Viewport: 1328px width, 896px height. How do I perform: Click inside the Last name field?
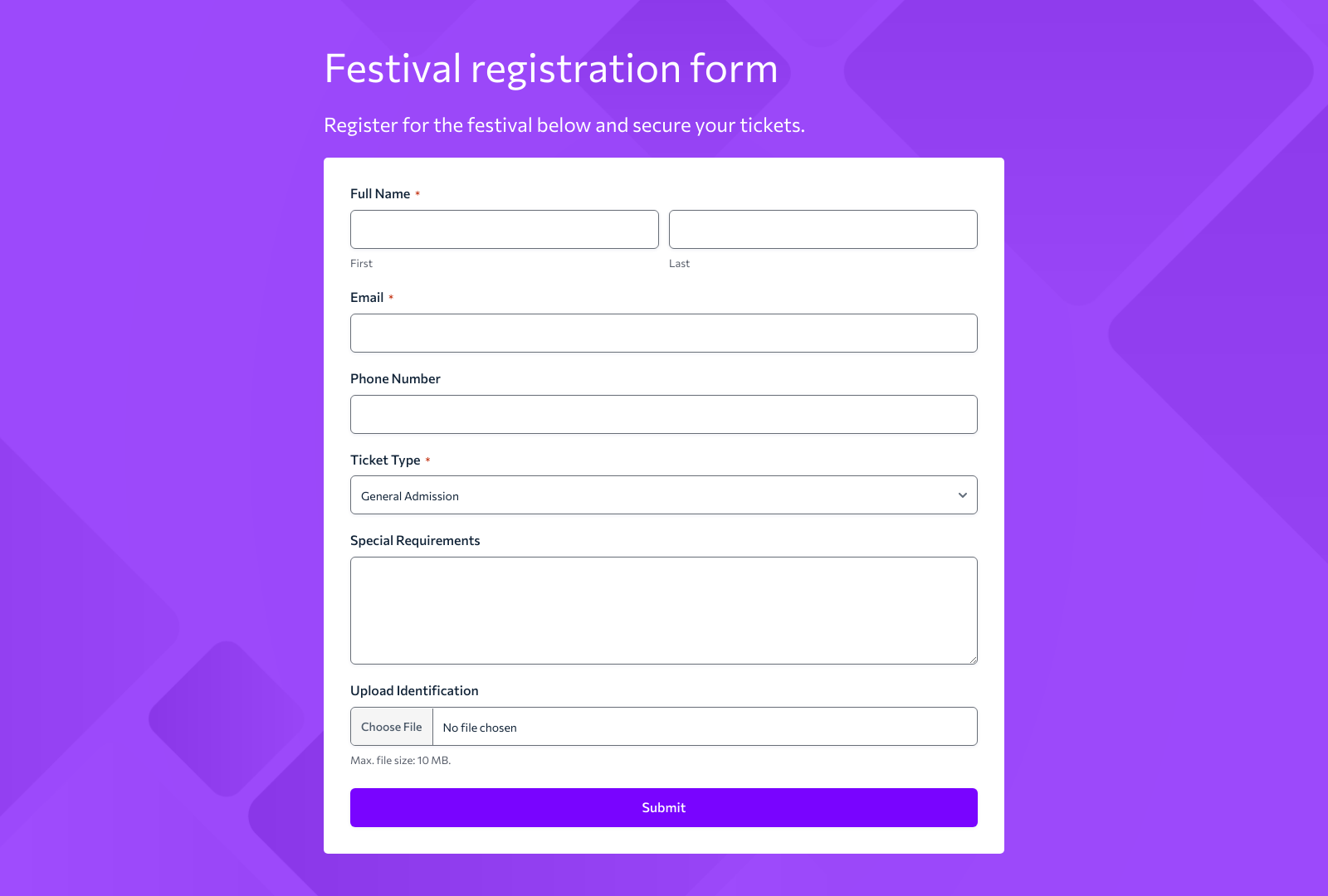823,229
